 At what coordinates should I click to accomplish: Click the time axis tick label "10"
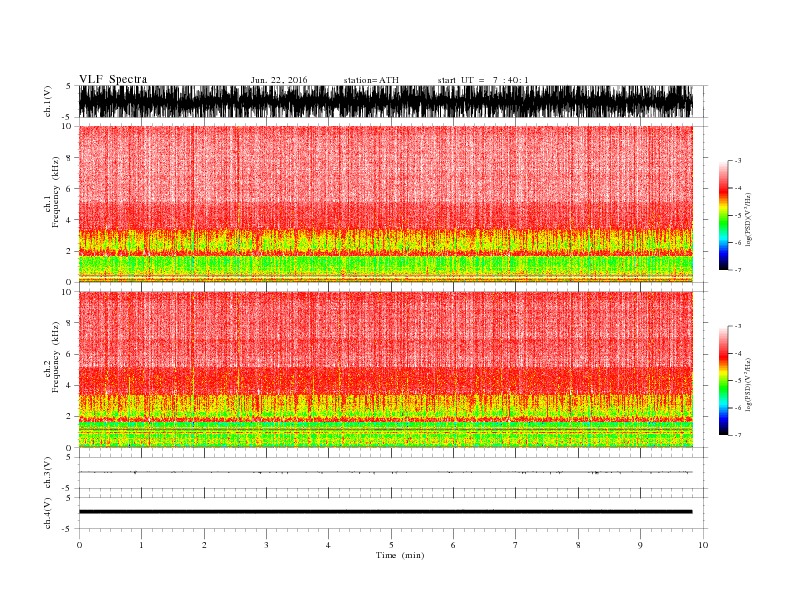(x=703, y=545)
